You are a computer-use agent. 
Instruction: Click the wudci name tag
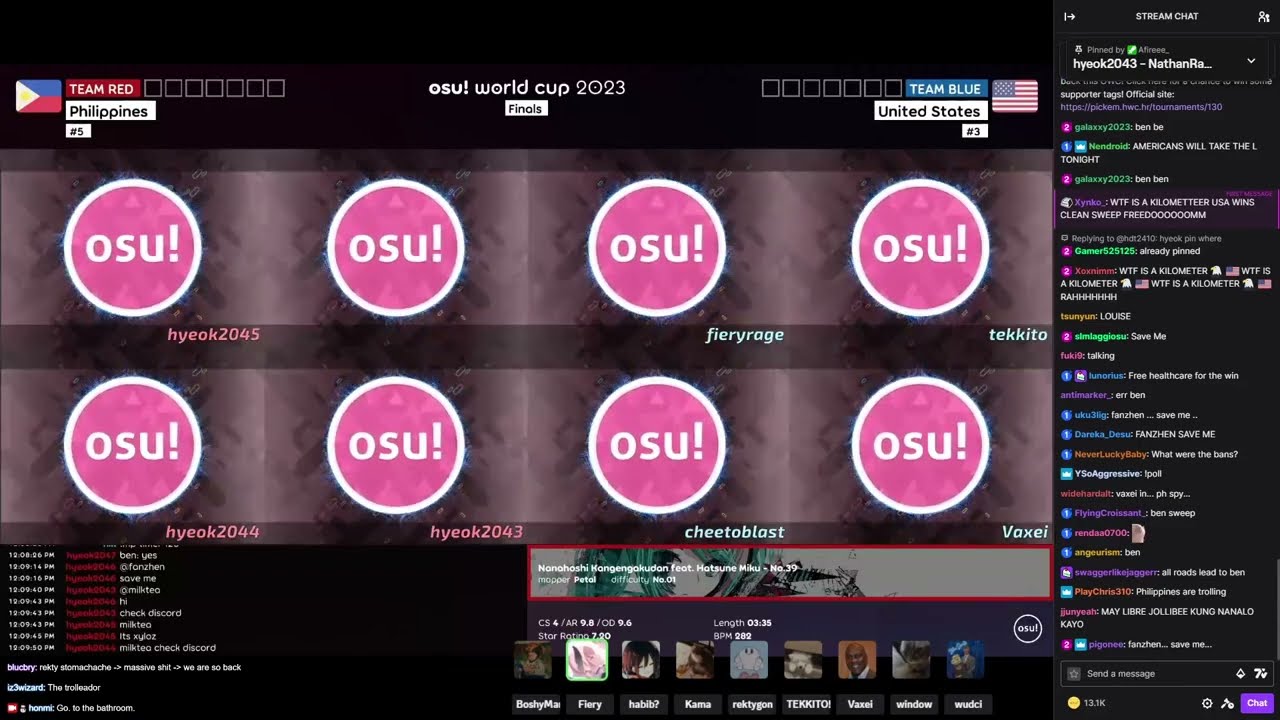coord(968,704)
